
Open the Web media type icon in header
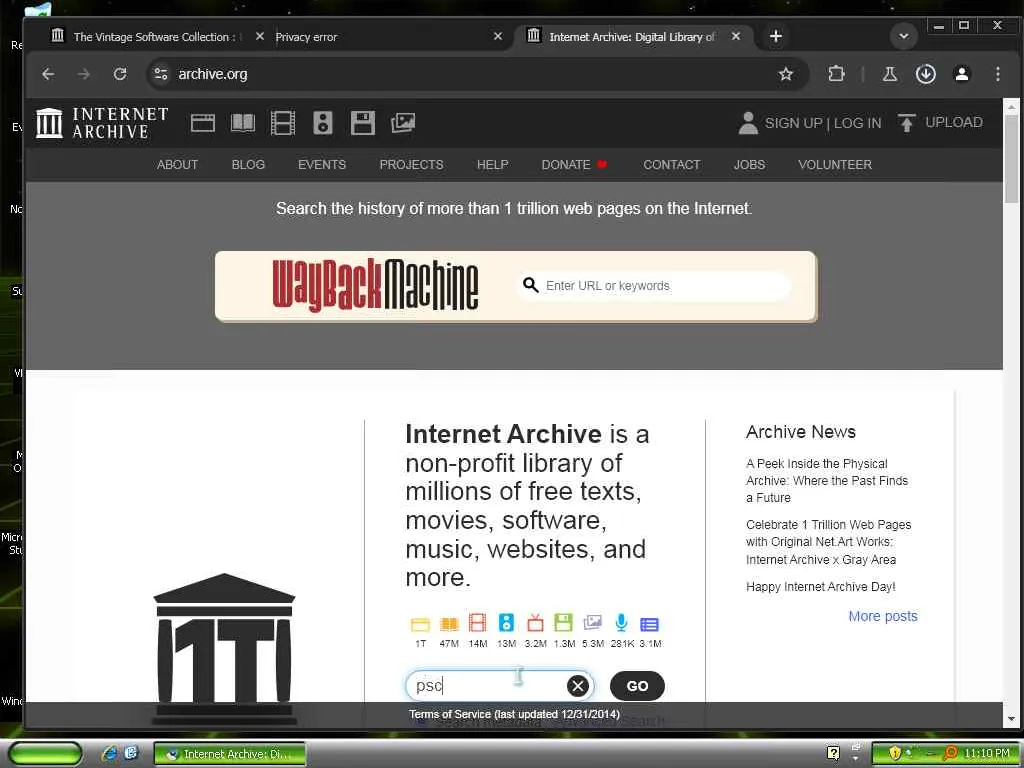point(202,123)
